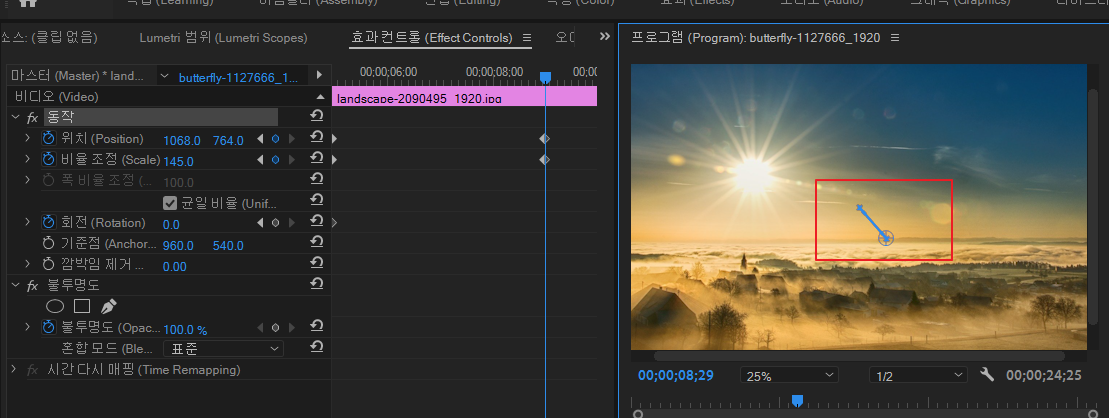Screen dimensions: 1109x418
Task: Open Program panel menu icon
Action: click(x=895, y=37)
